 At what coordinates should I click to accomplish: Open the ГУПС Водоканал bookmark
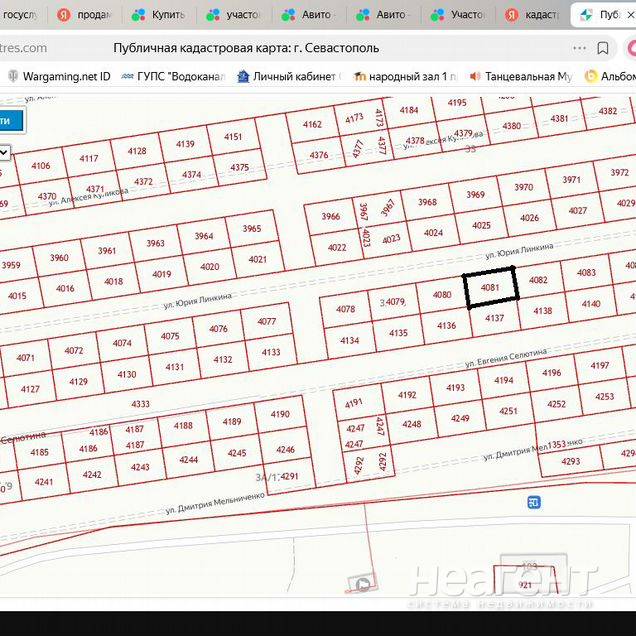coord(170,76)
